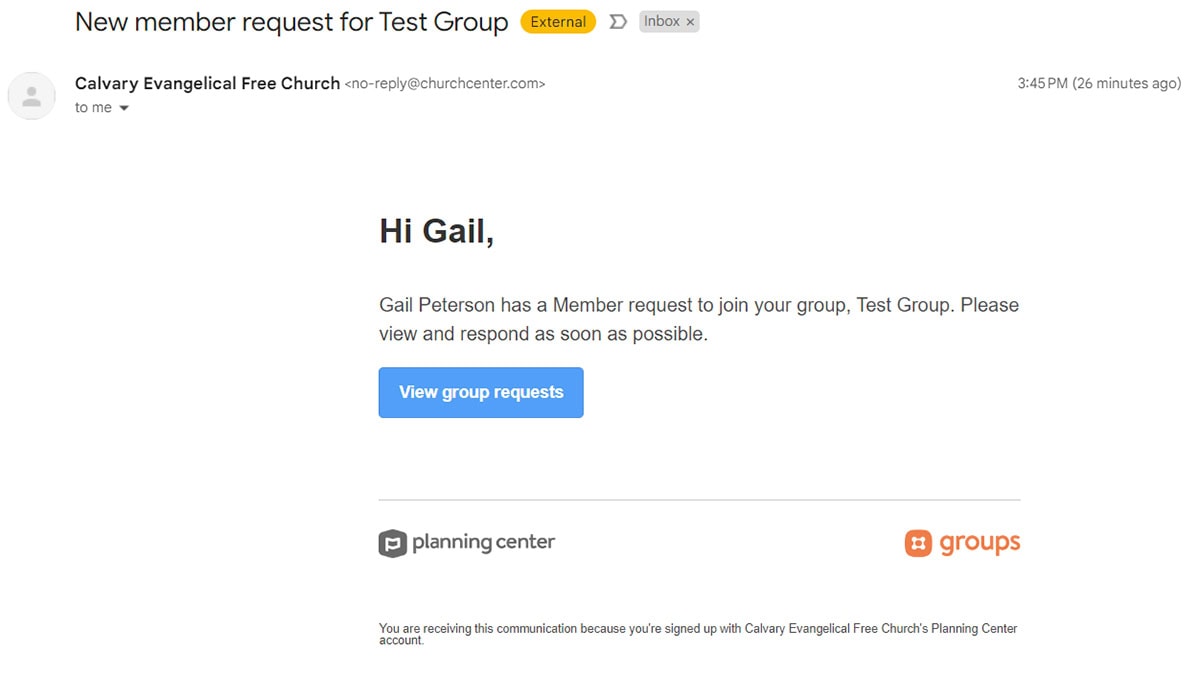Select the no-reply@churchcenter.com address
This screenshot has height=675, width=1200.
click(x=445, y=84)
